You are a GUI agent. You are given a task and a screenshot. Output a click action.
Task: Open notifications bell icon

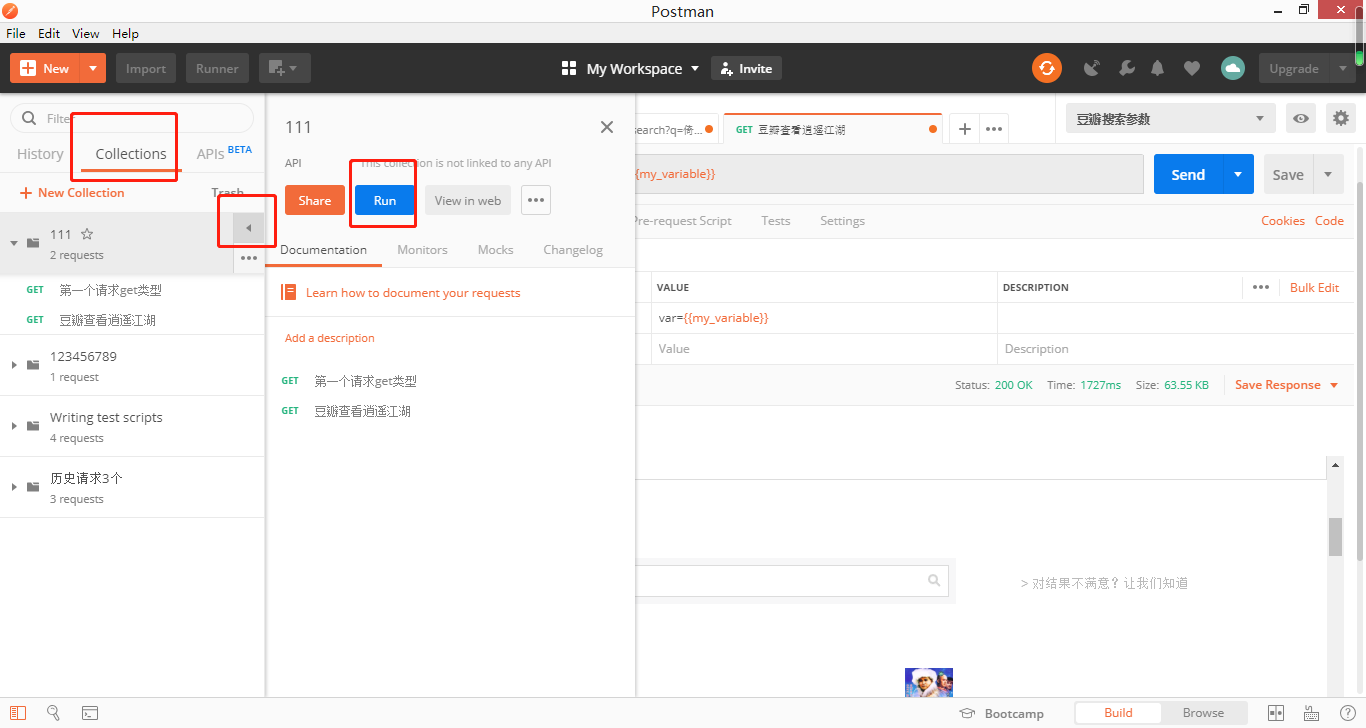(1158, 68)
